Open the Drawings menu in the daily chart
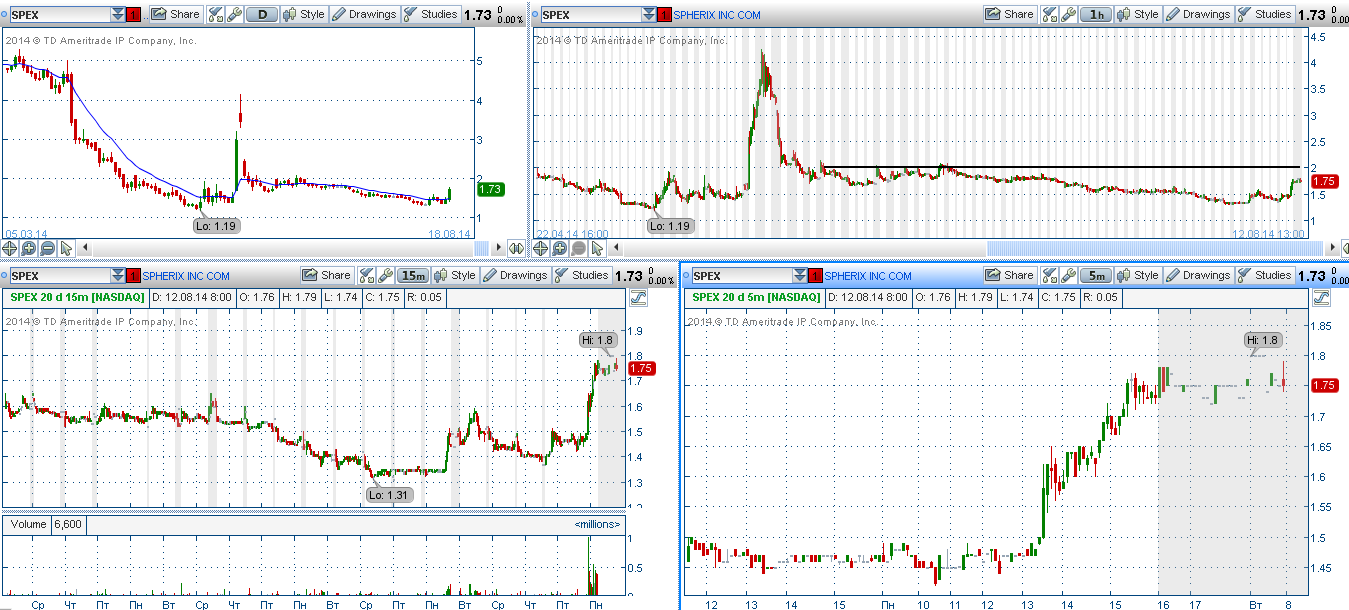The image size is (1349, 610). click(364, 15)
